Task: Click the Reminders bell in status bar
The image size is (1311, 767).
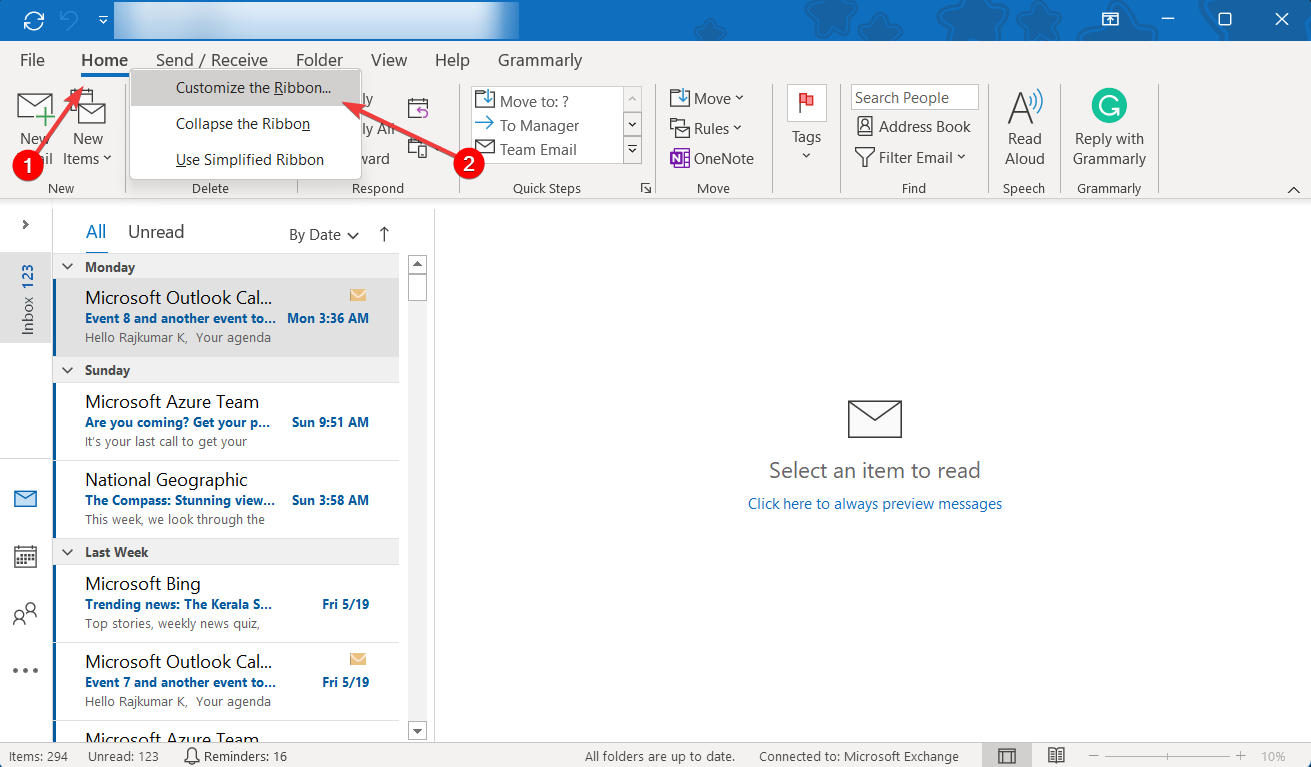Action: click(192, 756)
